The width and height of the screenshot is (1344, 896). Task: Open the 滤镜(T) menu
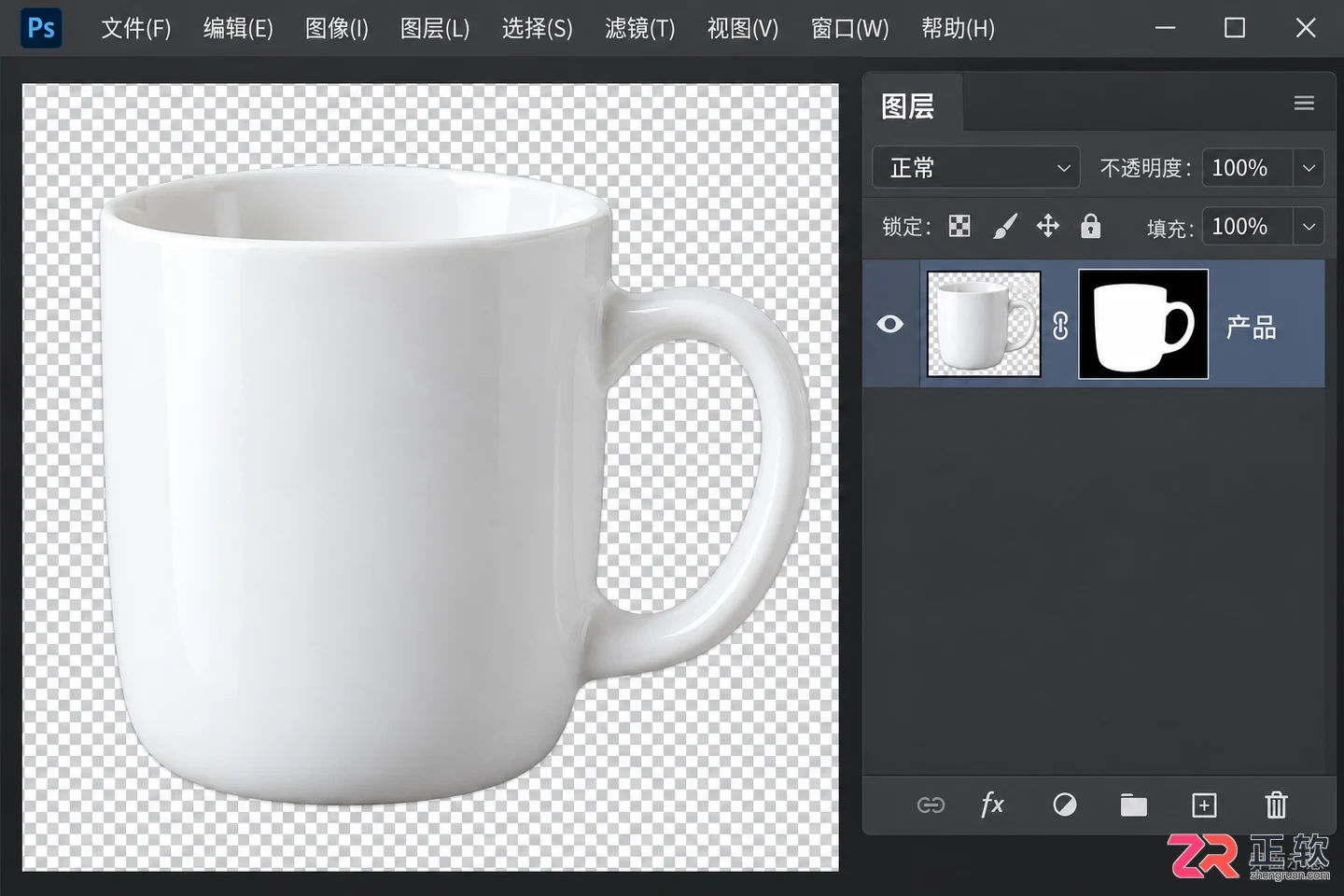(640, 29)
